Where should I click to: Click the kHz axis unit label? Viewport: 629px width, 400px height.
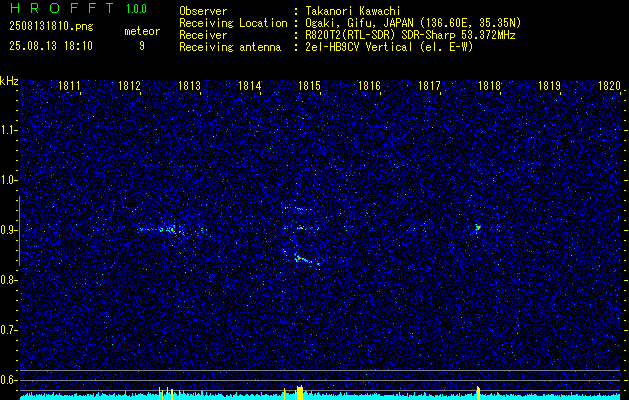[10, 81]
